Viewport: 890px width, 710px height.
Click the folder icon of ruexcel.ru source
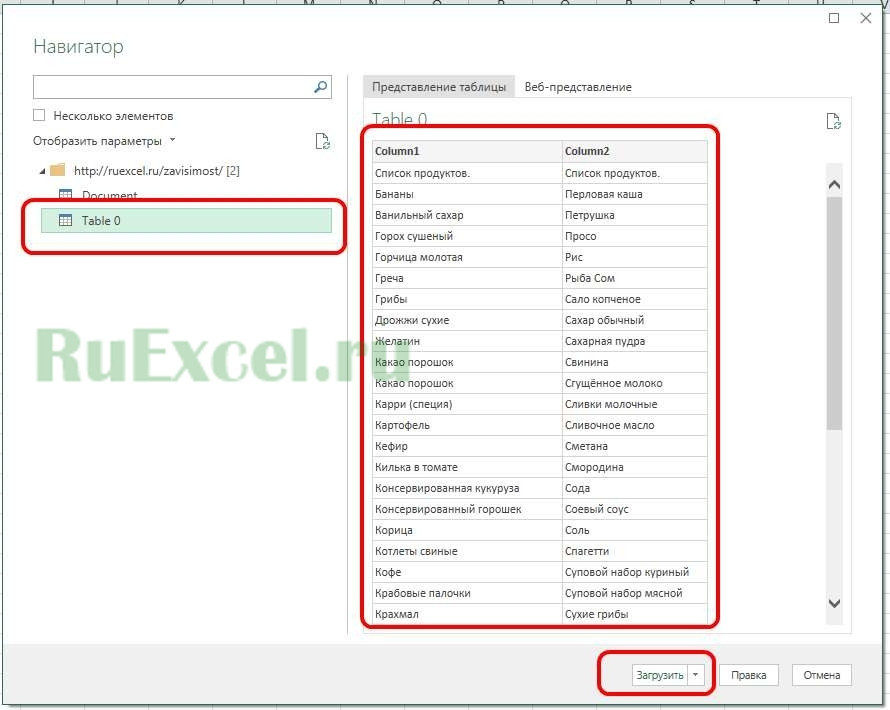coord(57,170)
